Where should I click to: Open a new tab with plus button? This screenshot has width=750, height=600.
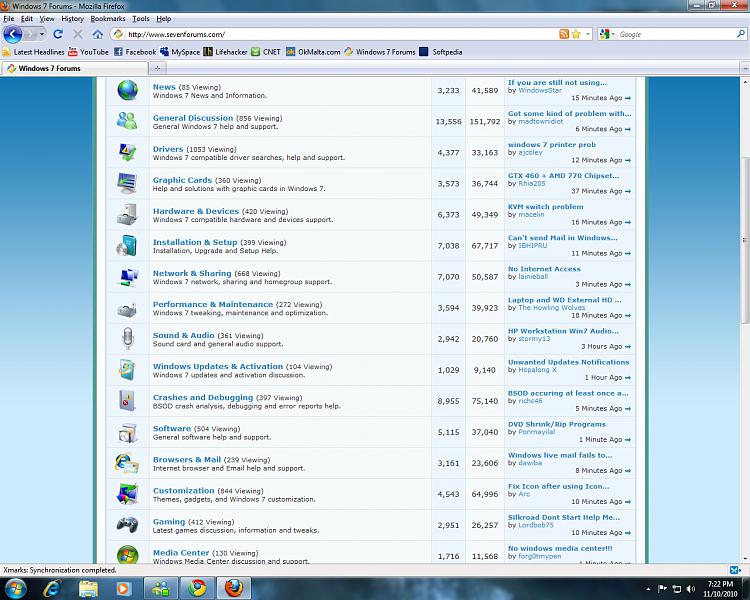pos(157,68)
